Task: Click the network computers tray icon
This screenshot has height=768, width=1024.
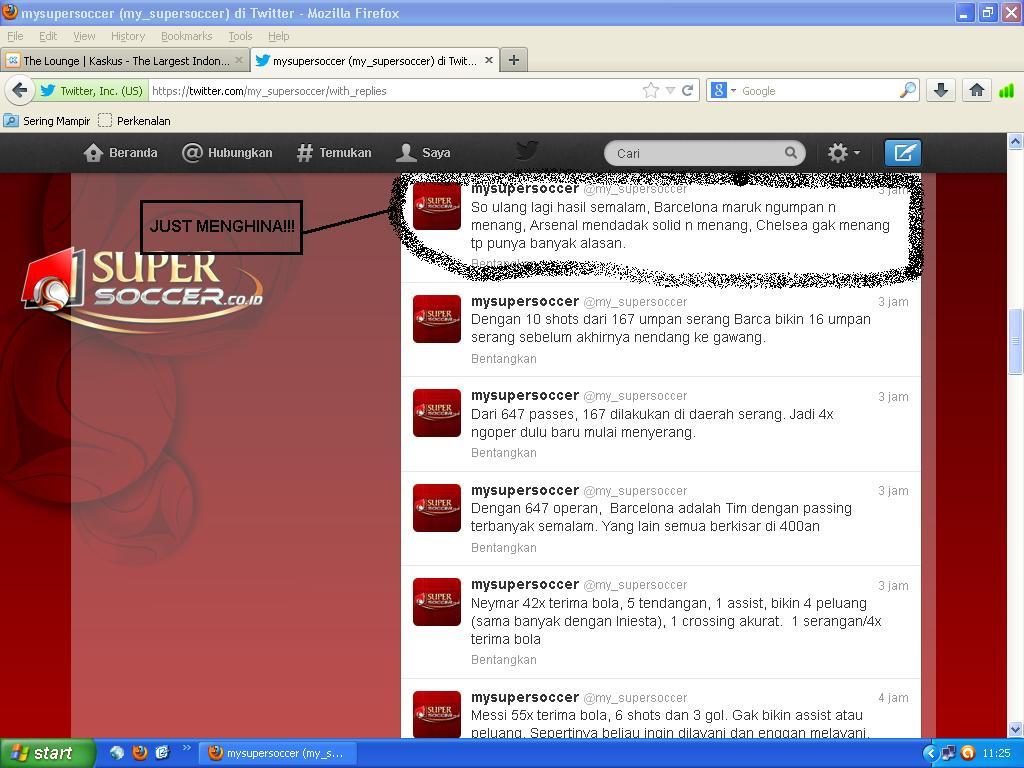Action: coord(949,753)
